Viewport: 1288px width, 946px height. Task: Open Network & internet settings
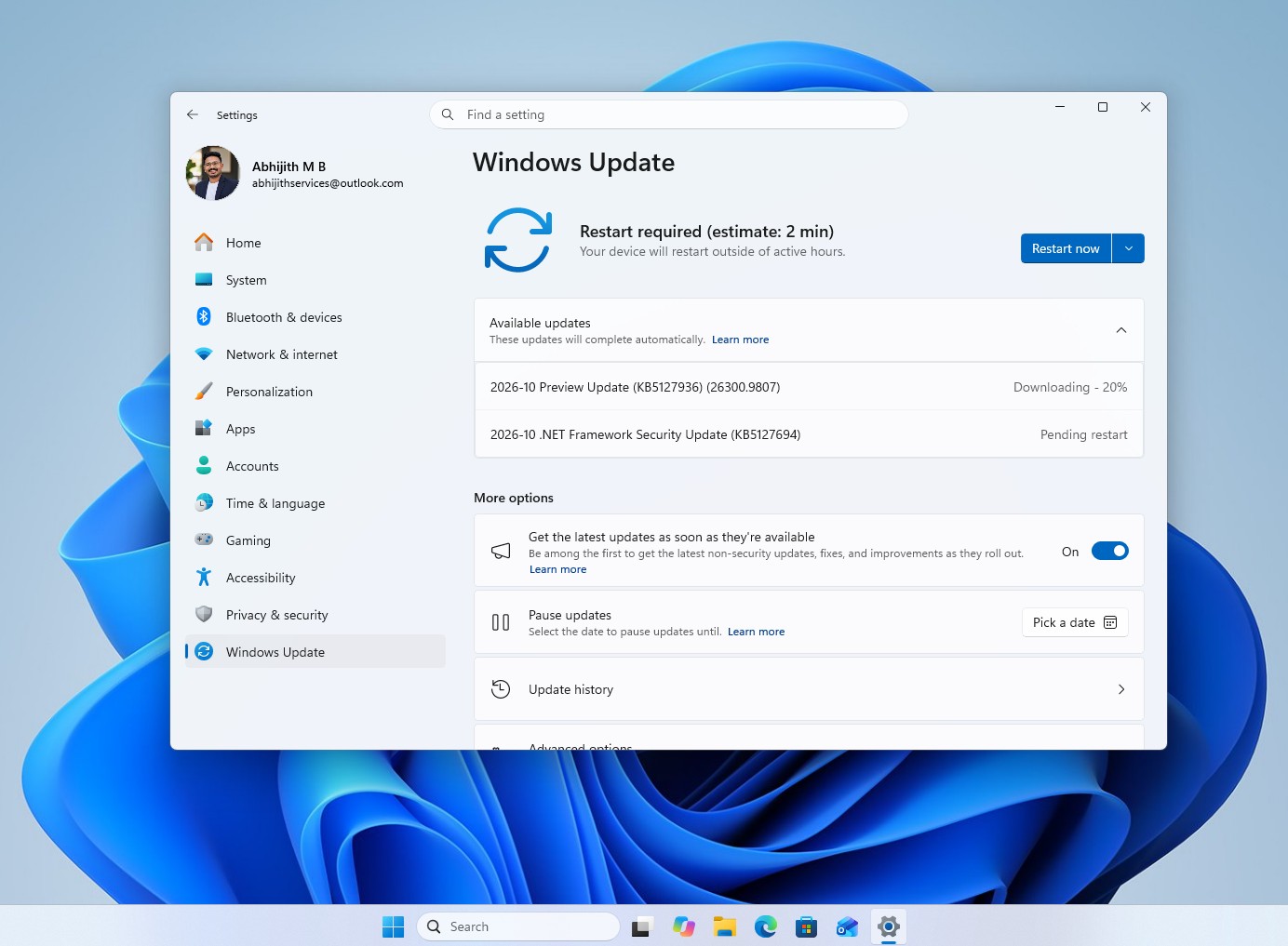[x=315, y=354]
